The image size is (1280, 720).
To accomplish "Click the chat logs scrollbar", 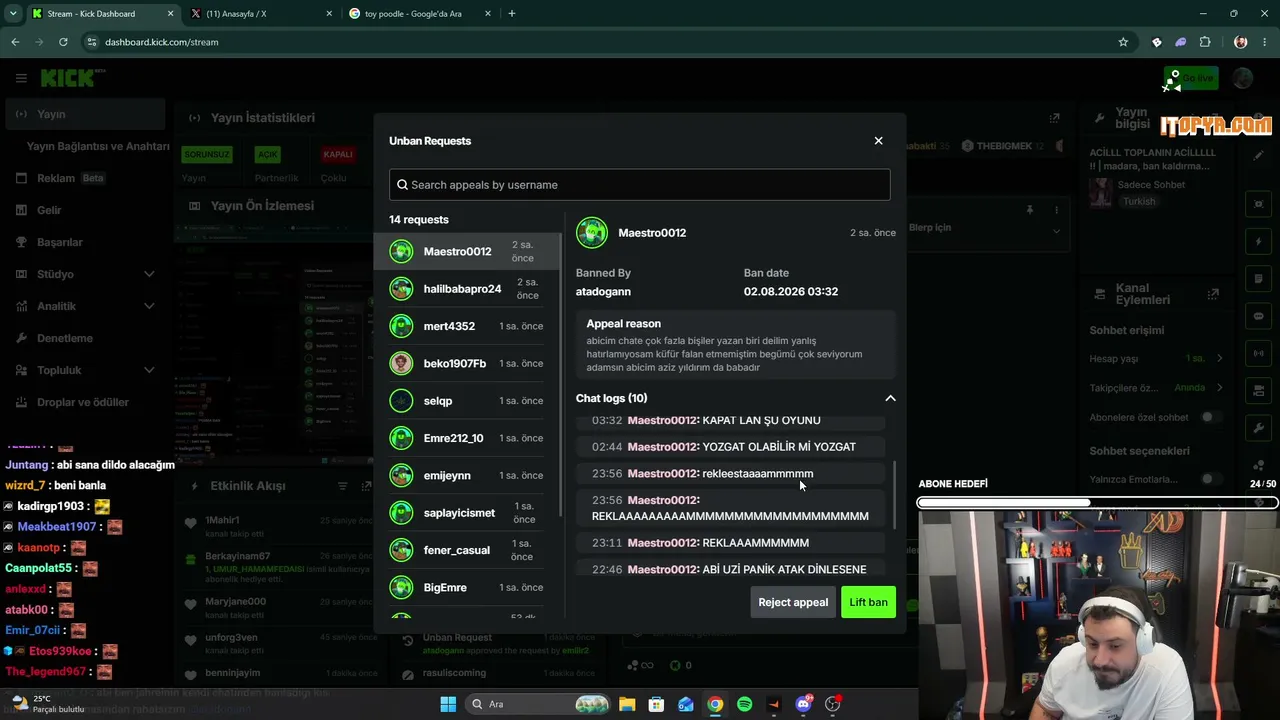I will 893,495.
